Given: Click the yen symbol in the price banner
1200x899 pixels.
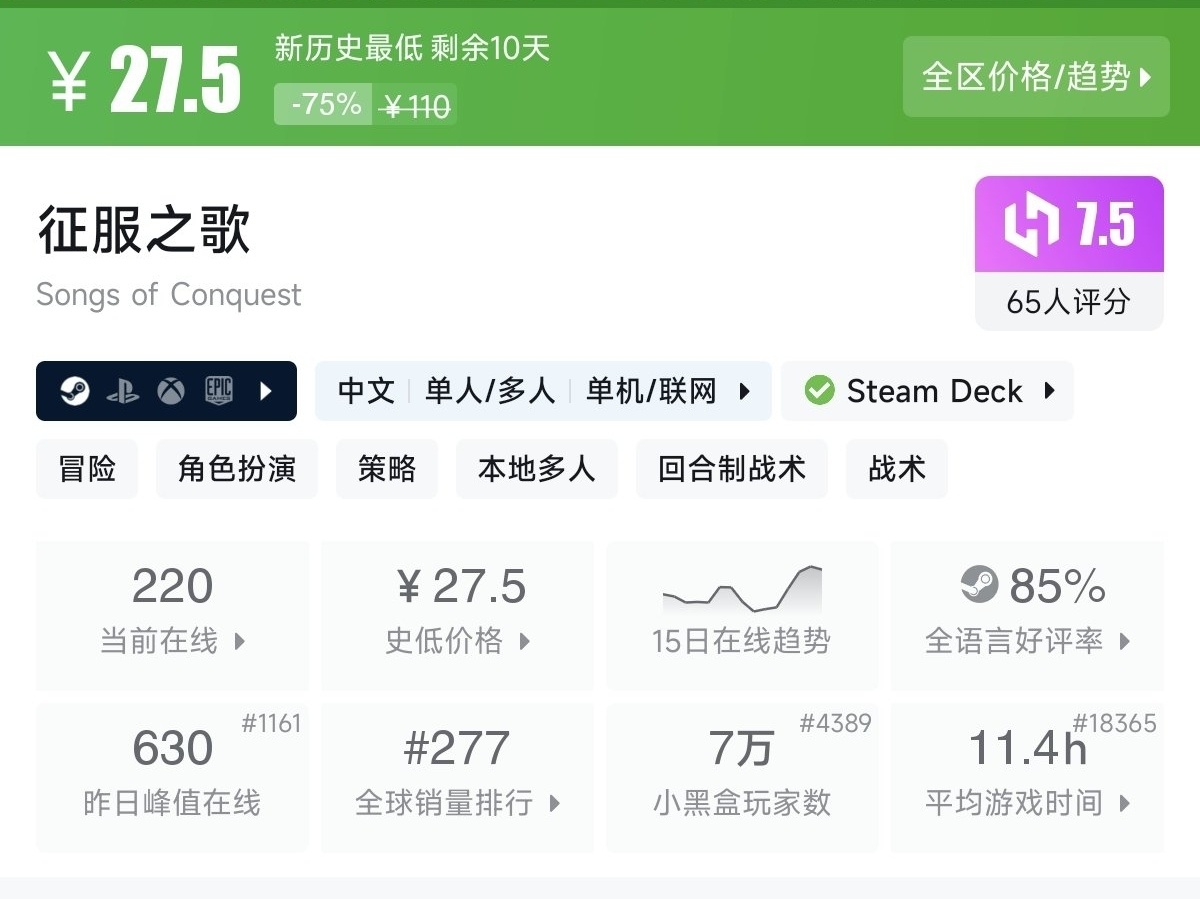Looking at the screenshot, I should point(69,80).
